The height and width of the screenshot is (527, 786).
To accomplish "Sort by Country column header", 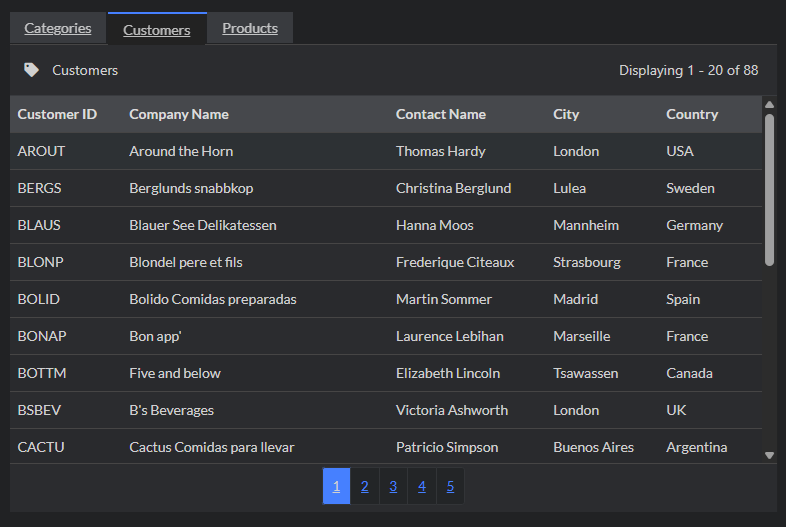I will 692,114.
